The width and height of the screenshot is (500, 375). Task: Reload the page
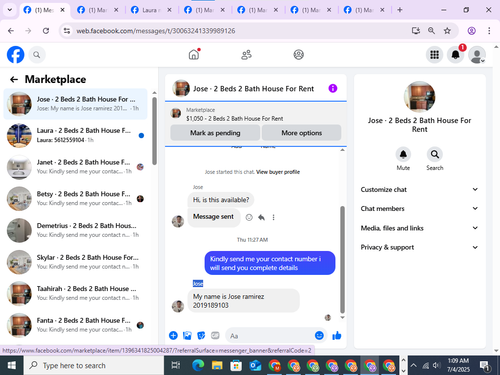[46, 31]
